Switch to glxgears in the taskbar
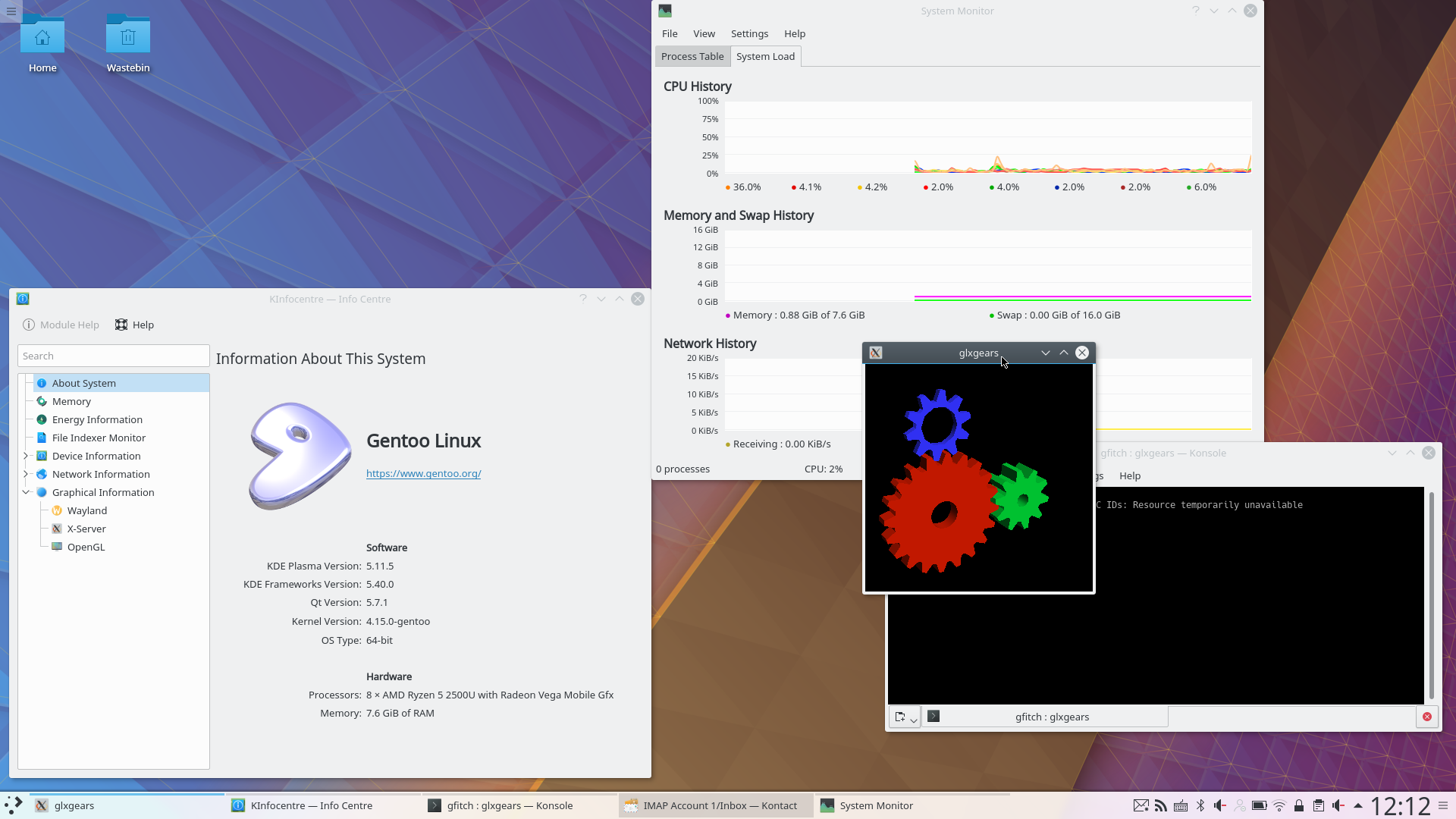 click(127, 805)
